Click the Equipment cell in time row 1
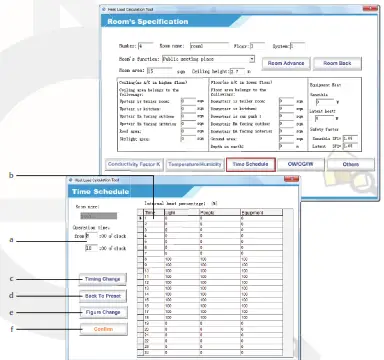 tap(262, 218)
